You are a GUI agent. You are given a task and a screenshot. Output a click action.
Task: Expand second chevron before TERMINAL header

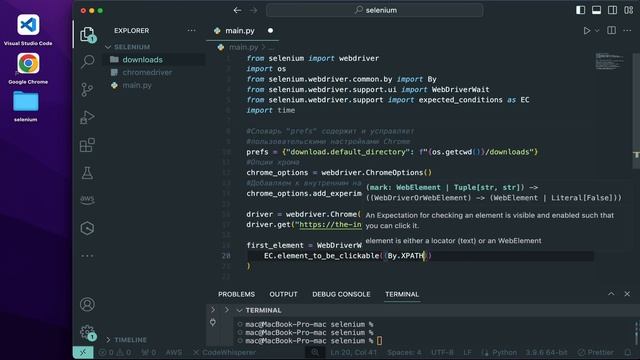[x=227, y=310]
